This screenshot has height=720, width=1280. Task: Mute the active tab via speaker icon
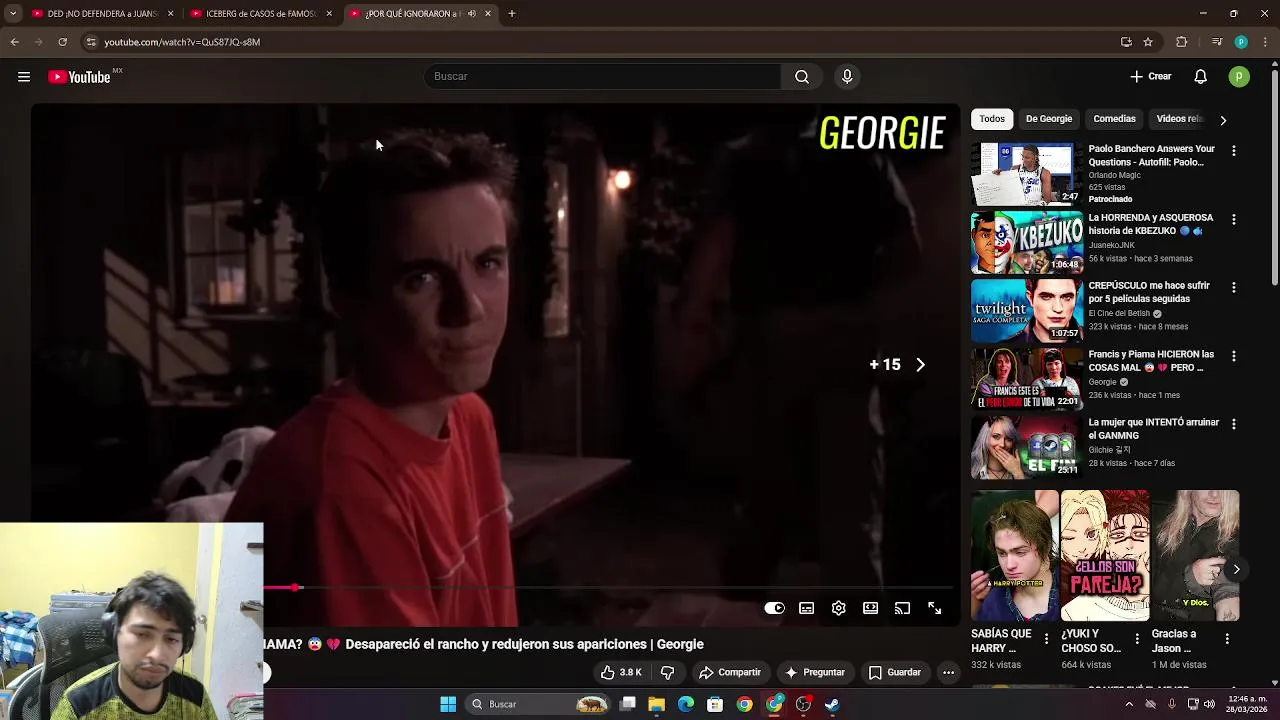472,14
